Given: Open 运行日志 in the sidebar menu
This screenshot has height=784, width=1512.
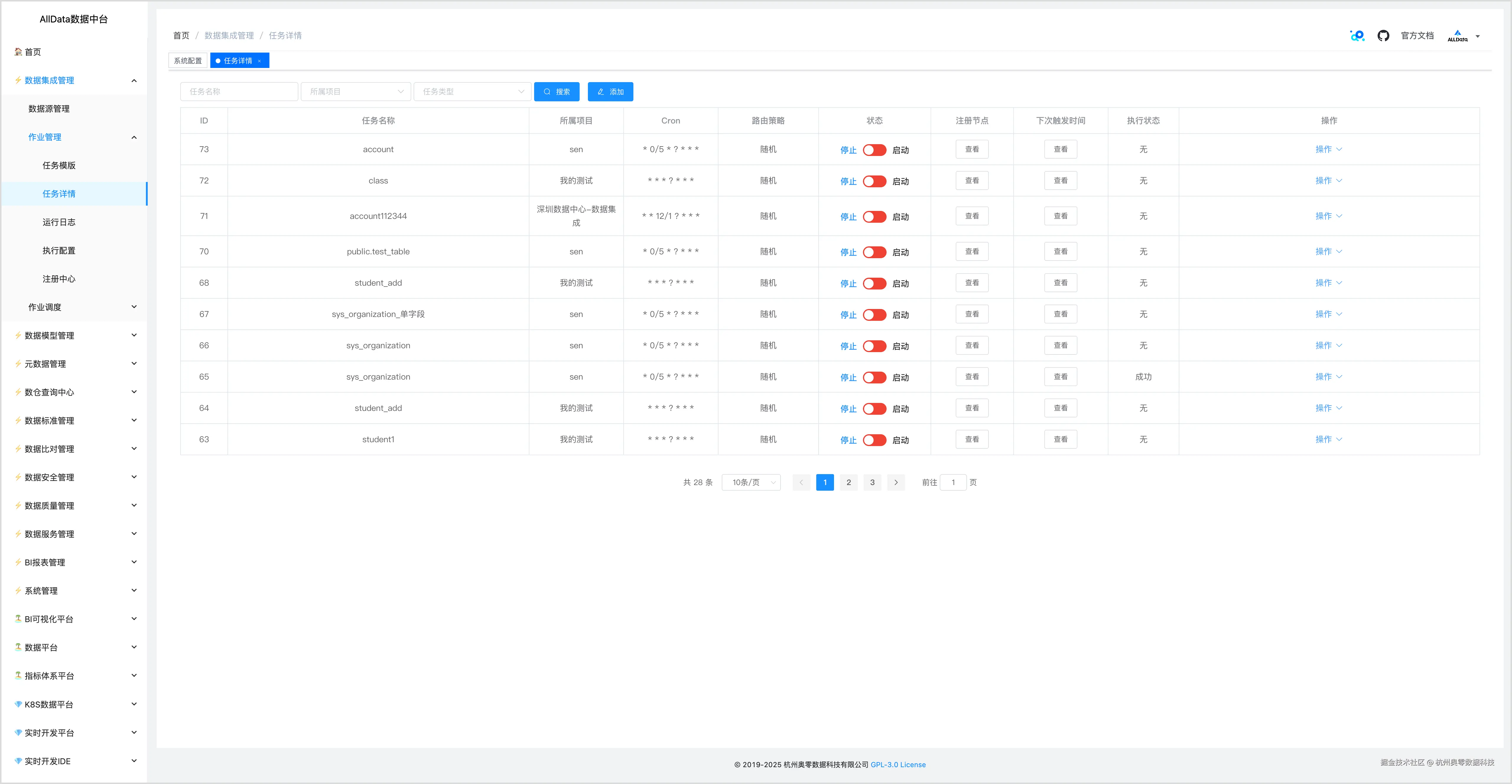Looking at the screenshot, I should click(59, 222).
